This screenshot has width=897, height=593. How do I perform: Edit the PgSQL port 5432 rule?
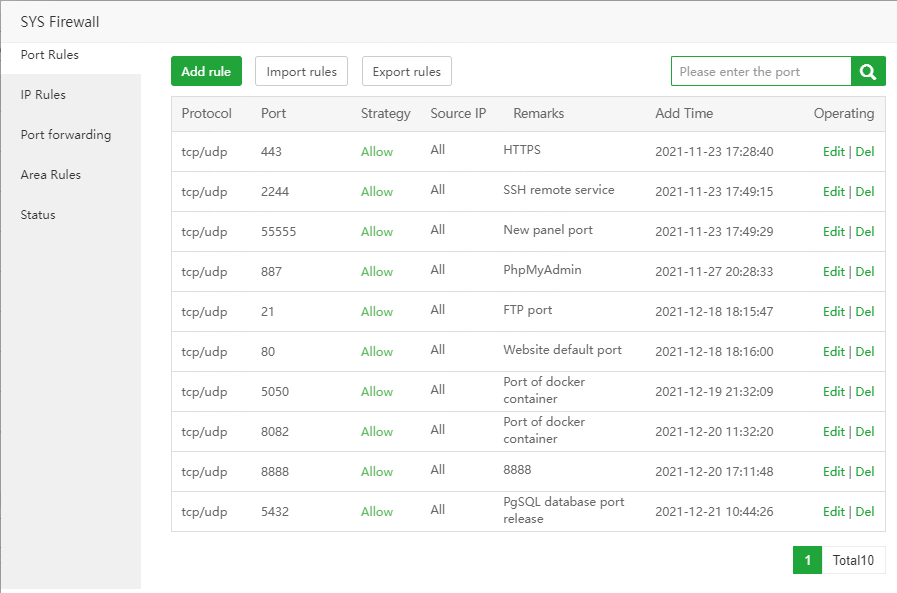click(x=833, y=512)
